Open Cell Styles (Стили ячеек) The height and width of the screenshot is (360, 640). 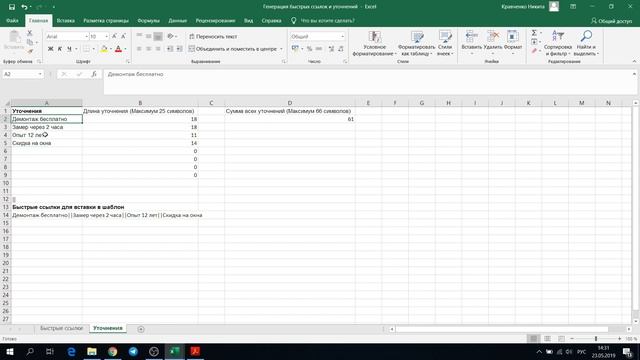pyautogui.click(x=445, y=43)
